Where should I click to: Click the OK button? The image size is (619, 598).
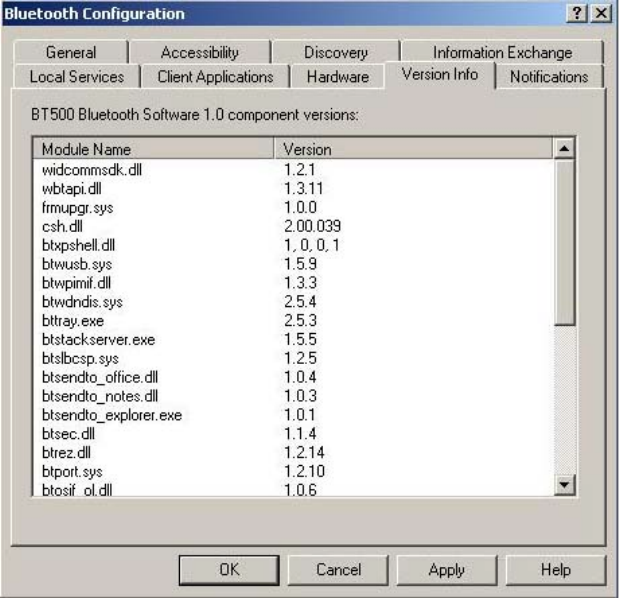coord(229,570)
